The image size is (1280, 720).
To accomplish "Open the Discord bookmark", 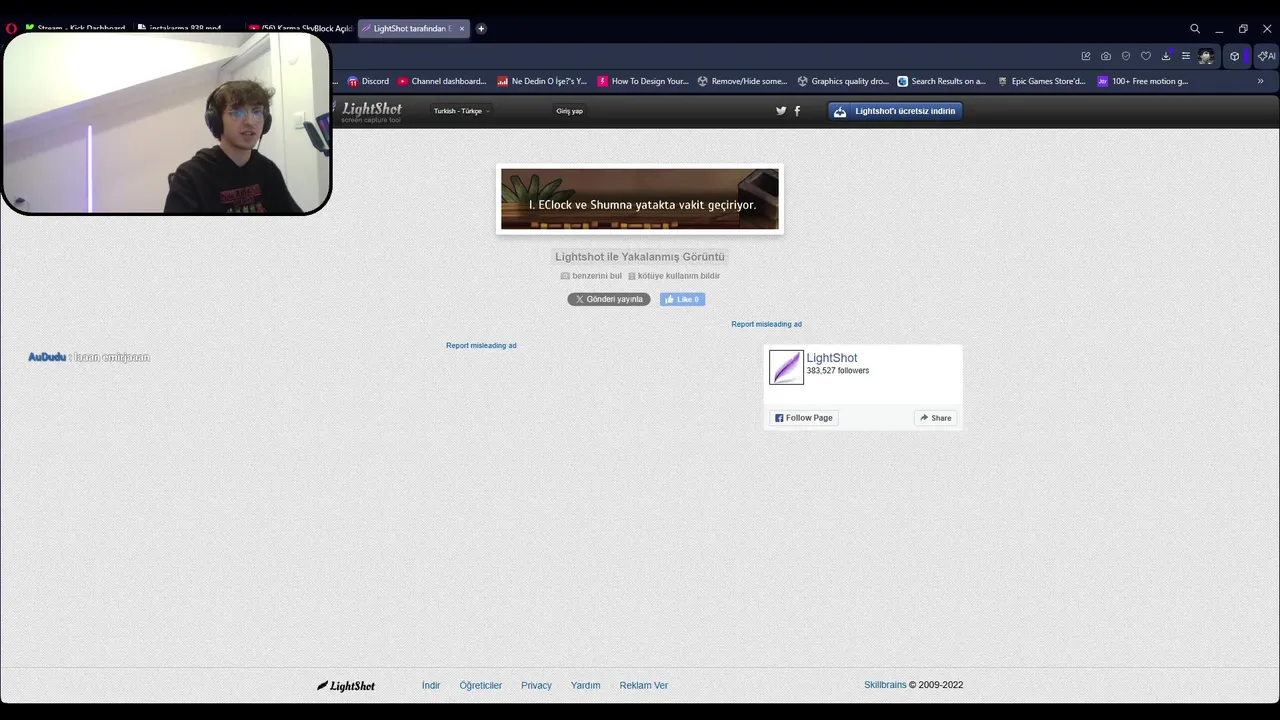I will point(368,81).
